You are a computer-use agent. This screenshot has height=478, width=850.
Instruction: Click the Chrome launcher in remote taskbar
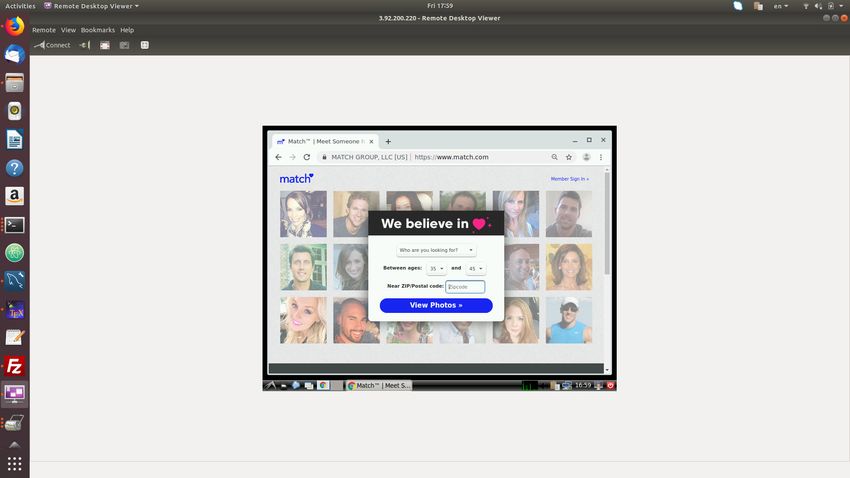point(323,385)
